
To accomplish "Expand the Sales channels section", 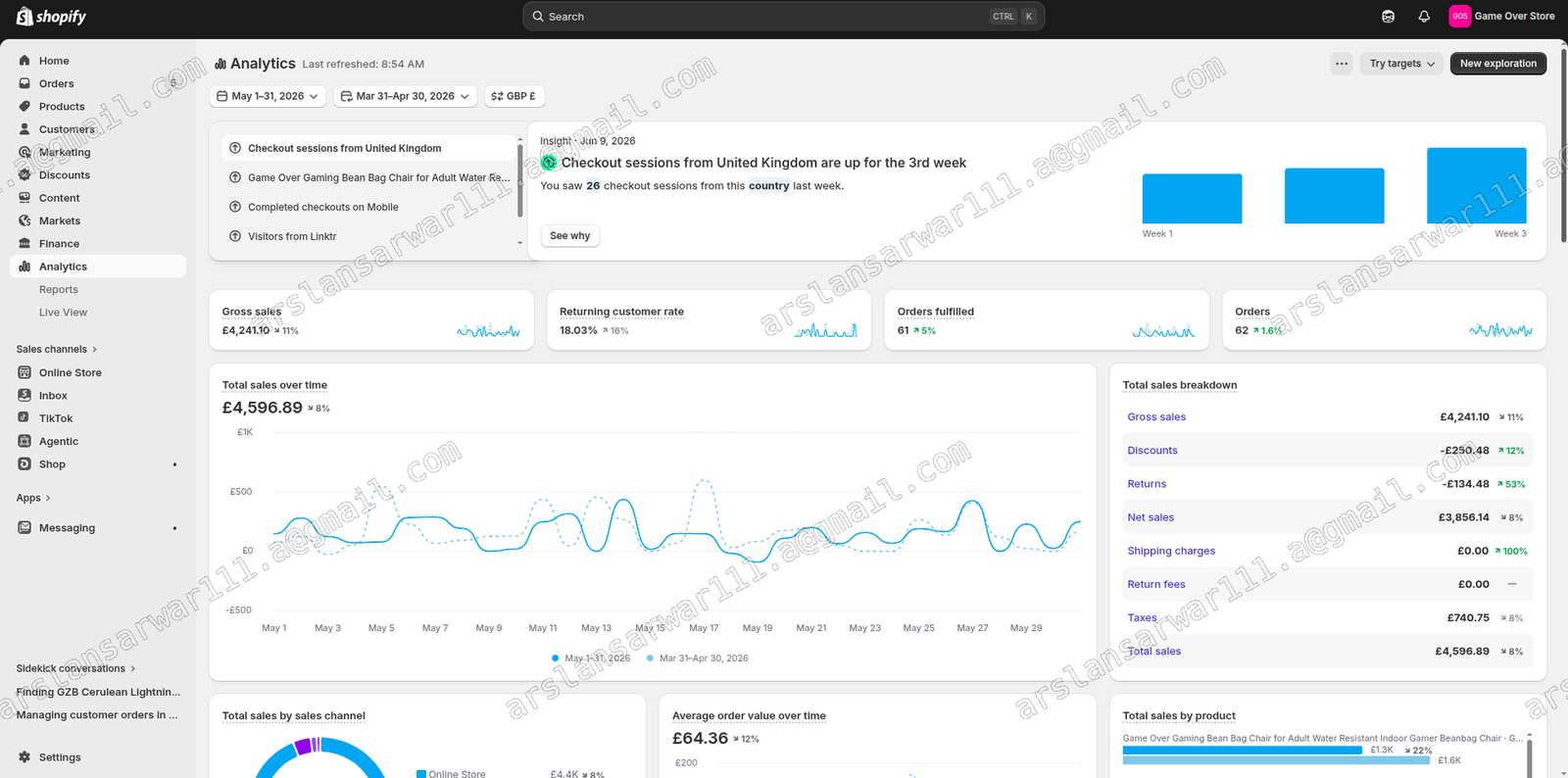I will pyautogui.click(x=57, y=350).
